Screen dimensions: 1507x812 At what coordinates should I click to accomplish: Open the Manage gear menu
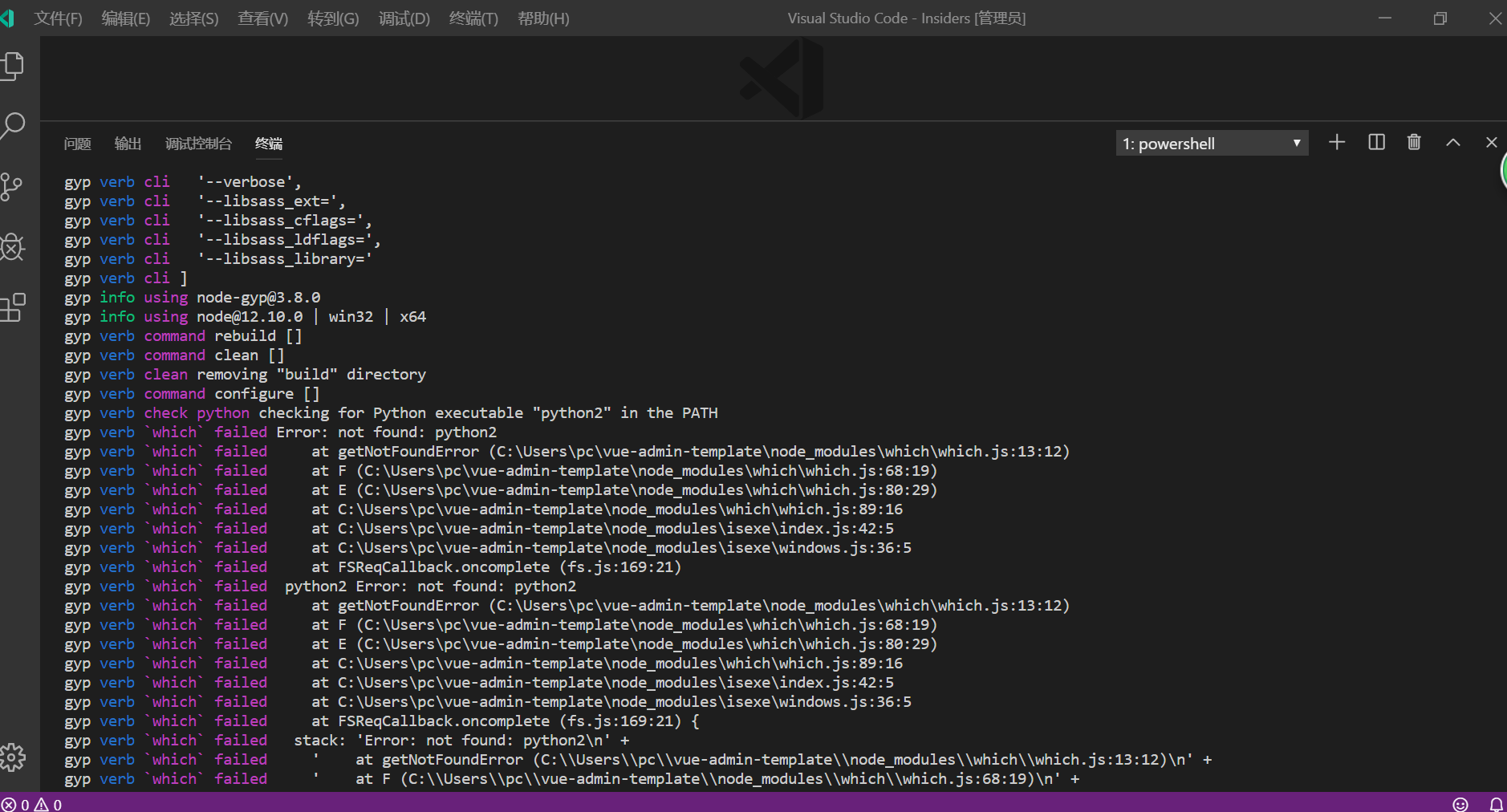click(x=12, y=757)
